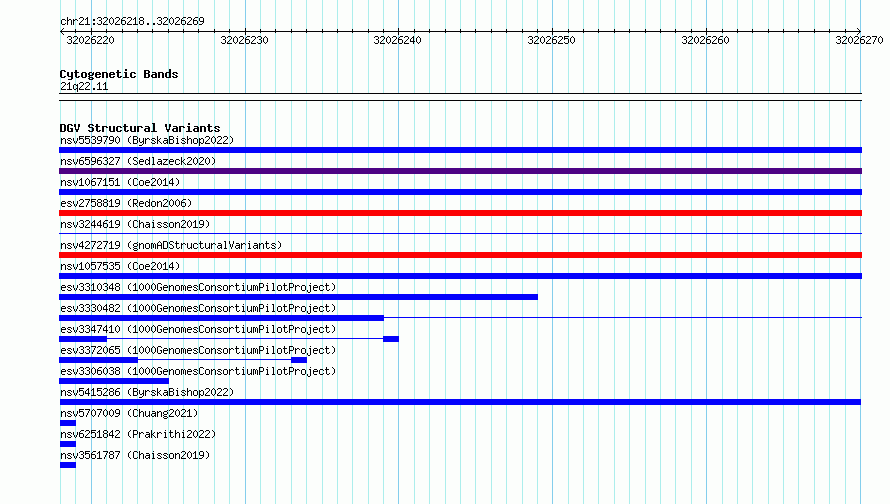The image size is (890, 504).
Task: Click the blue bar under nsv5539790
Action: [460, 150]
